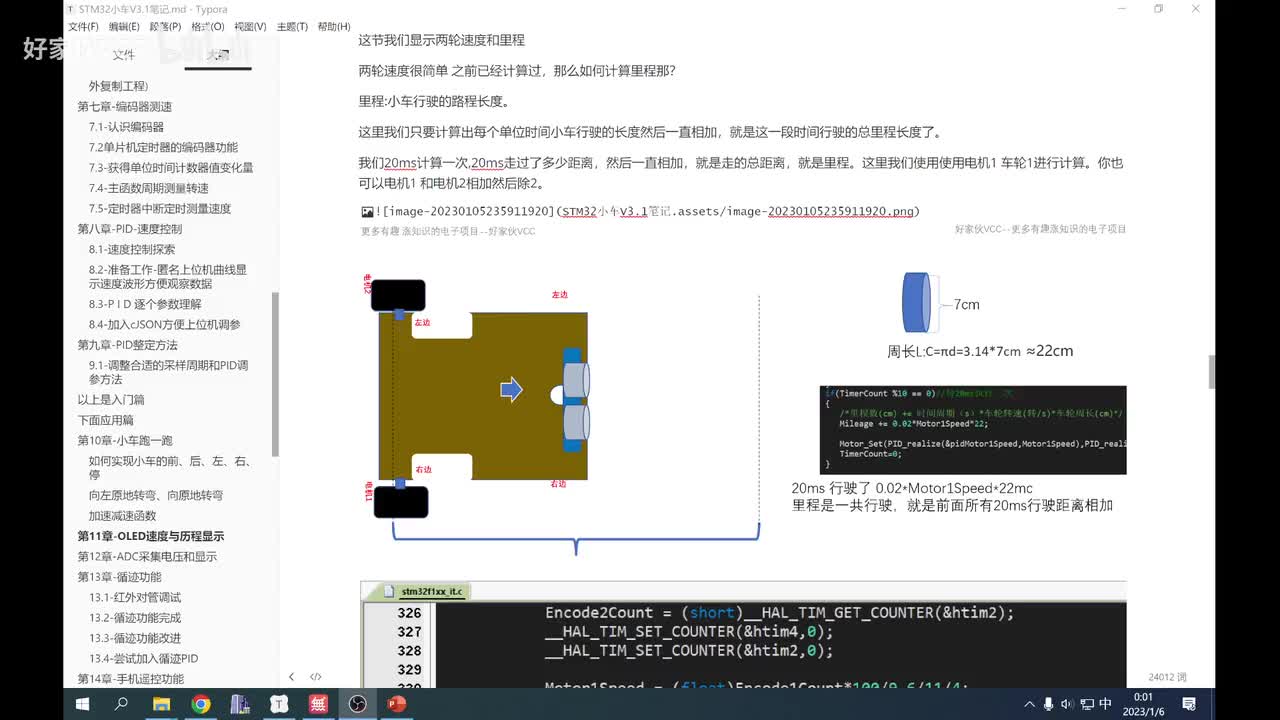Click the text 里程:小车行驶的路程长度。
The height and width of the screenshot is (720, 1280).
click(435, 101)
